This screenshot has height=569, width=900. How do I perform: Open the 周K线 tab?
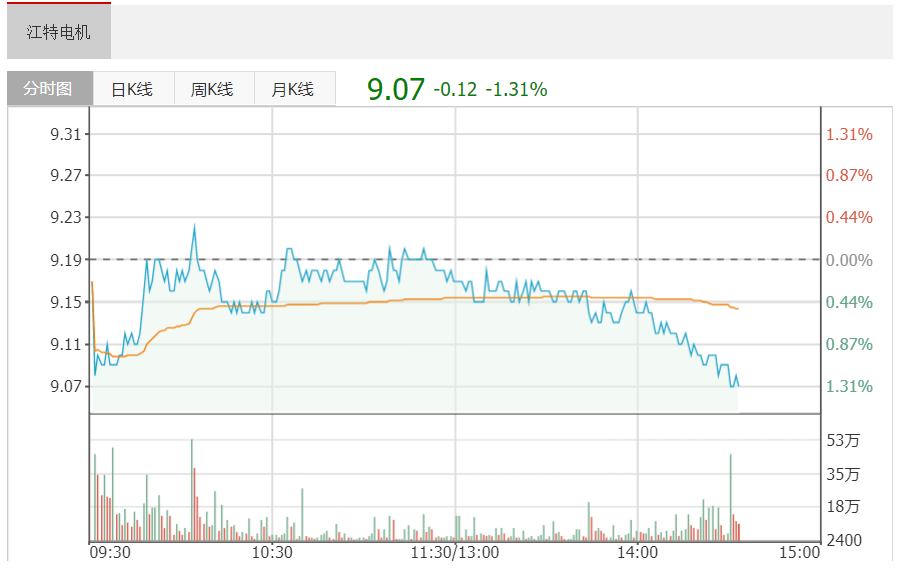click(x=214, y=89)
